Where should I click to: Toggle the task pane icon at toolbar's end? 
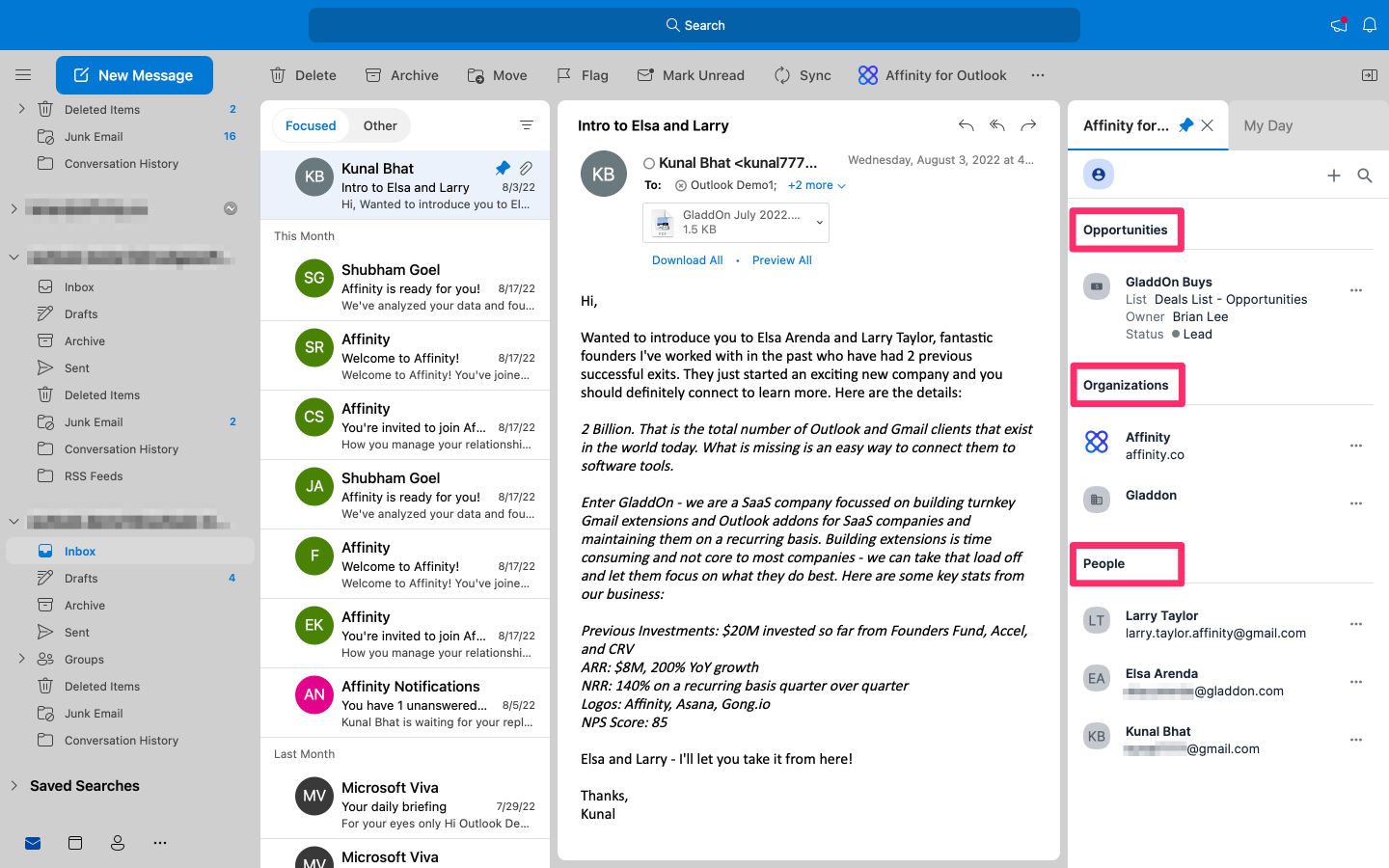coord(1370,75)
